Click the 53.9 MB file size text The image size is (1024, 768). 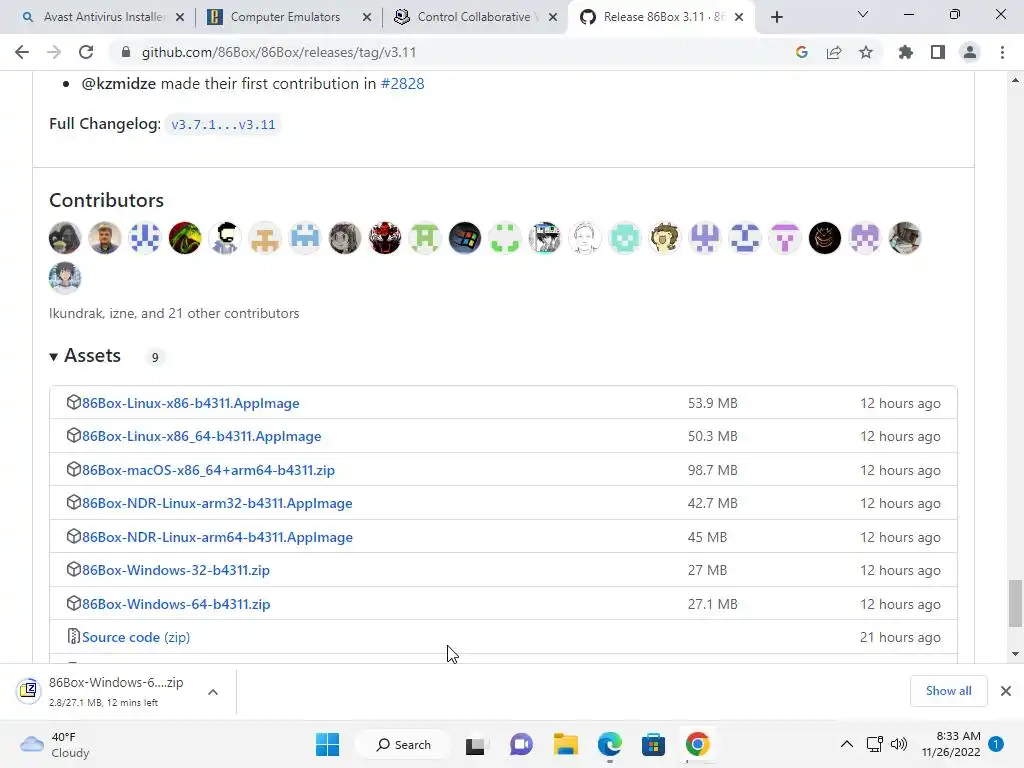712,403
